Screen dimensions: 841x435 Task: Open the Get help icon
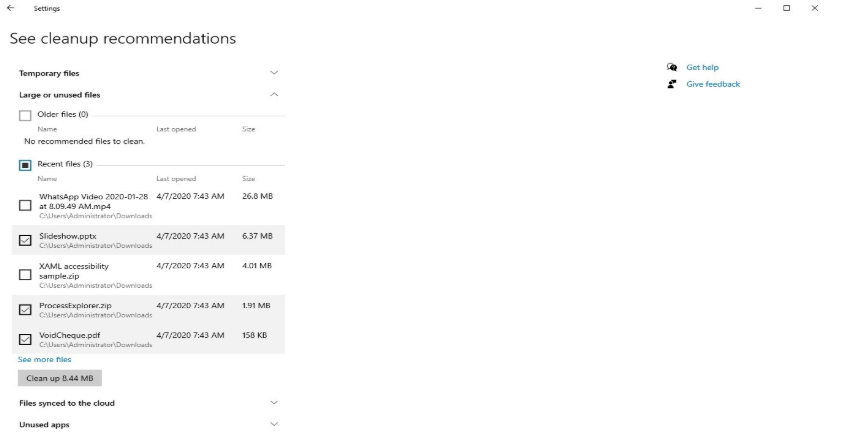pyautogui.click(x=672, y=67)
